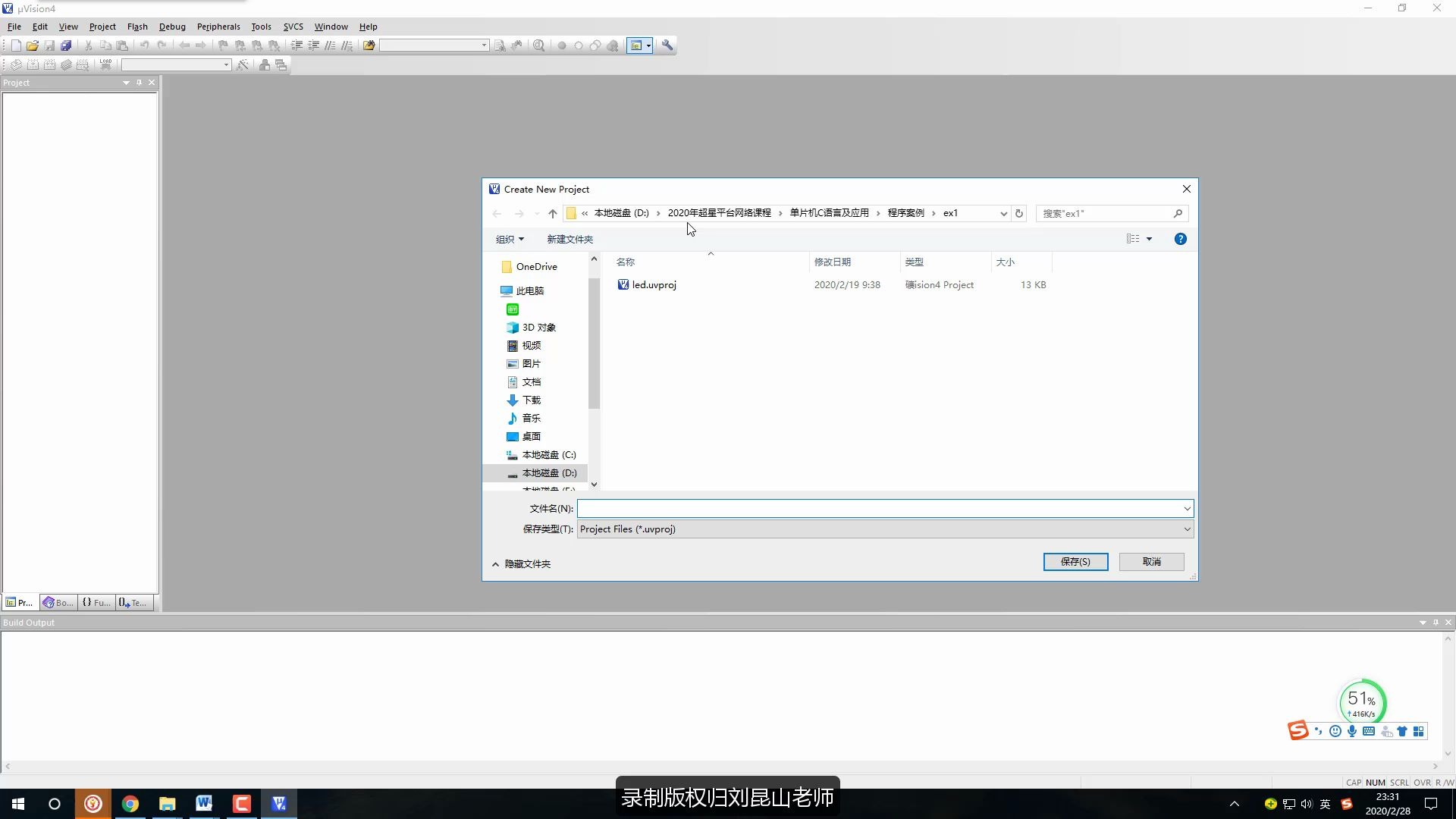Click the 51% speed meter widget
The height and width of the screenshot is (819, 1456).
(x=1362, y=703)
